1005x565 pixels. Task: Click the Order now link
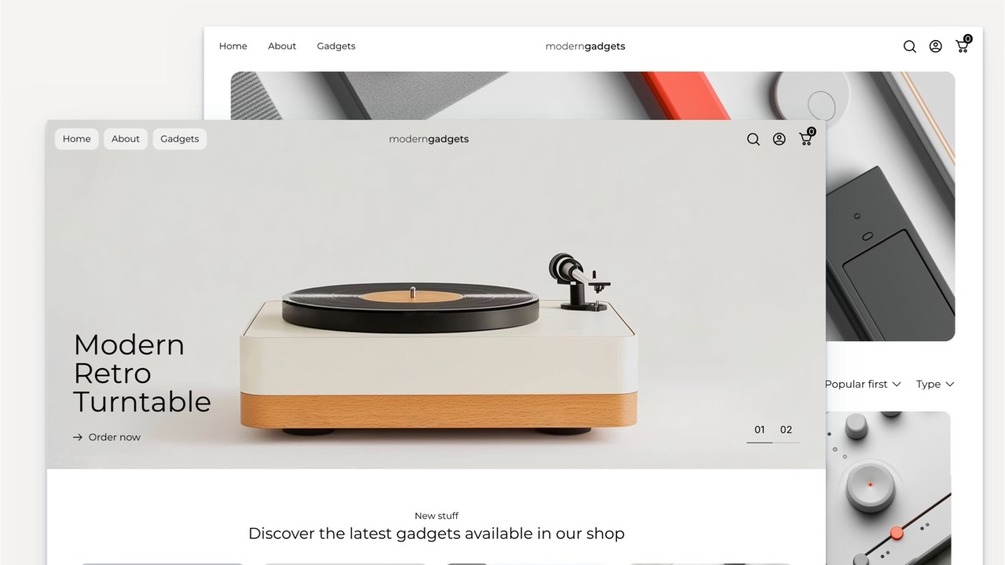[114, 438]
